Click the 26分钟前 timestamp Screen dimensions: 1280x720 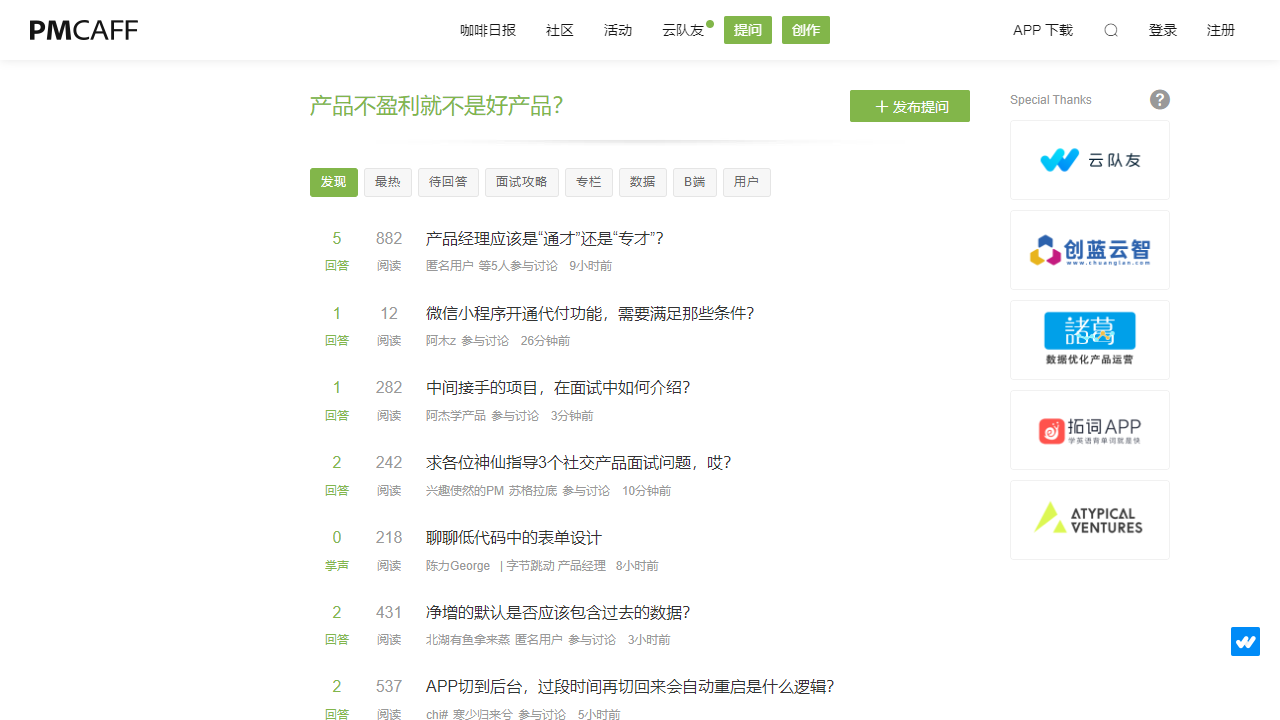point(545,341)
